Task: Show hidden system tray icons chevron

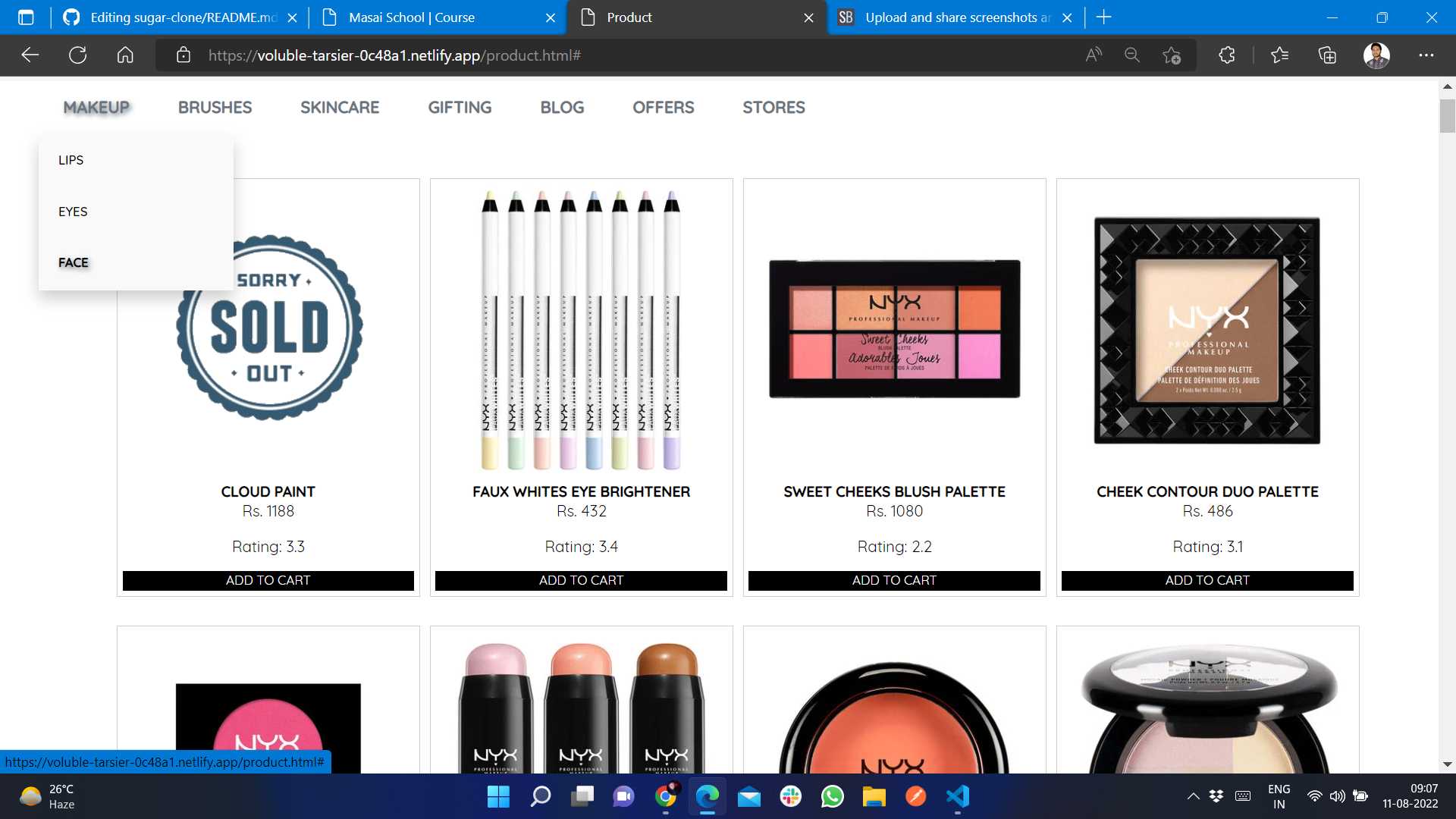Action: (1193, 796)
